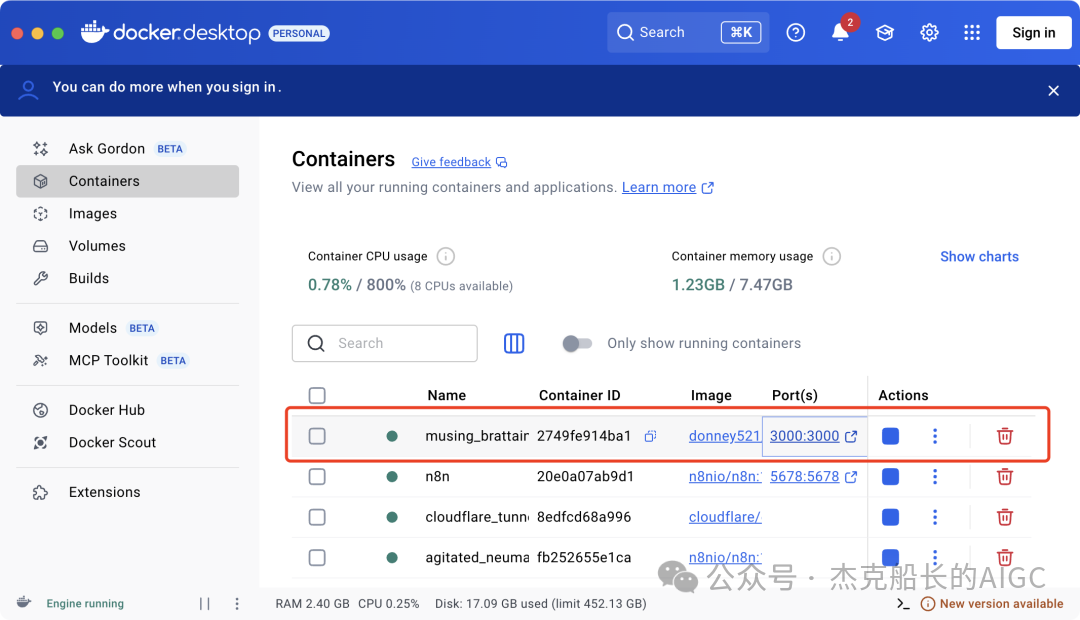Open the global Search box with ⌘K
Viewport: 1080px width, 620px height.
[x=687, y=32]
